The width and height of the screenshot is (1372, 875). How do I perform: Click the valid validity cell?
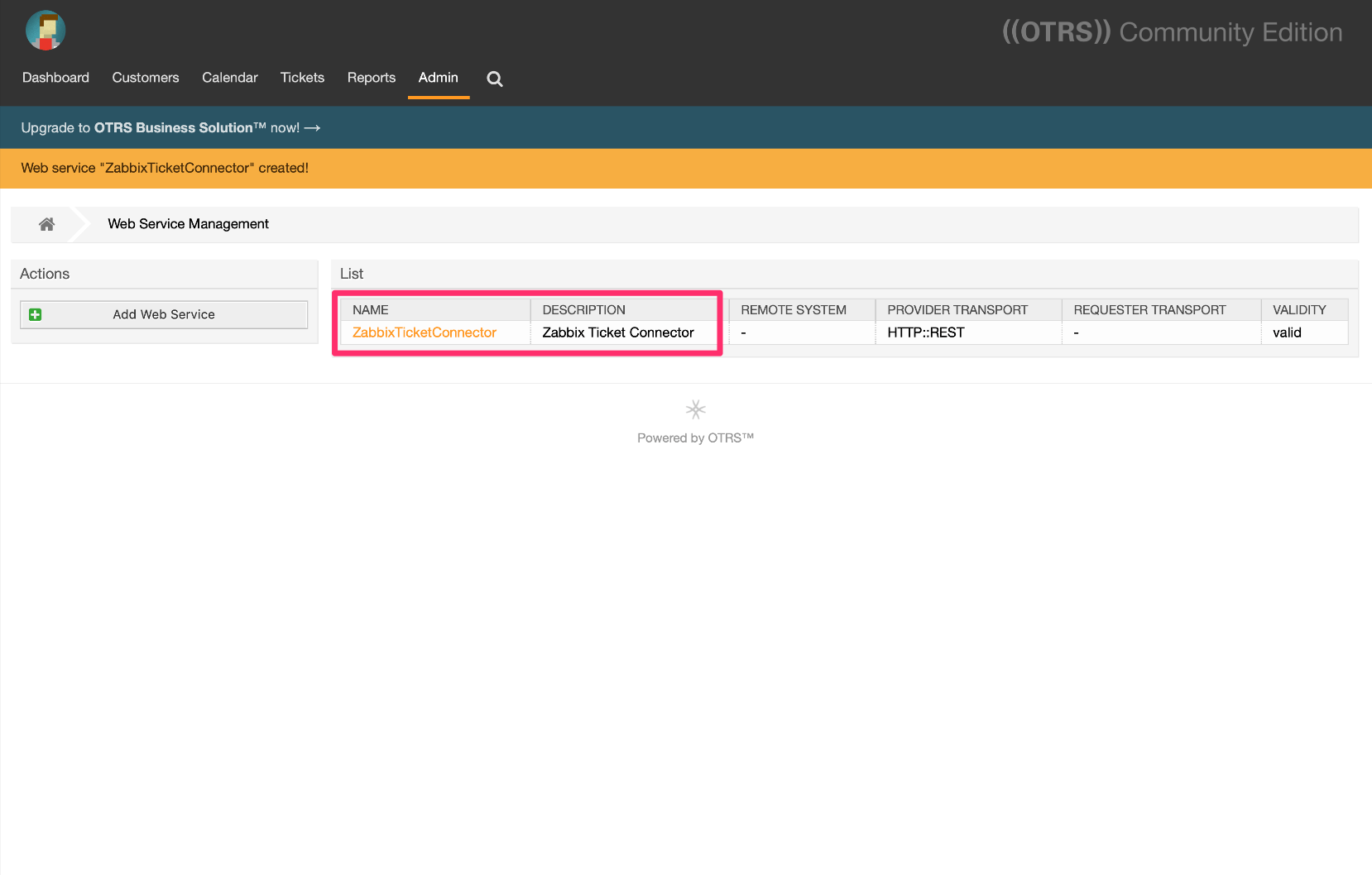click(1287, 332)
